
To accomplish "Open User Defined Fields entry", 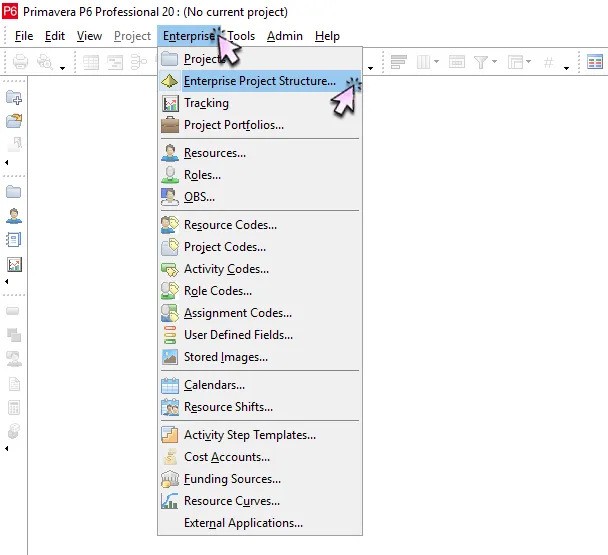I will click(260, 335).
